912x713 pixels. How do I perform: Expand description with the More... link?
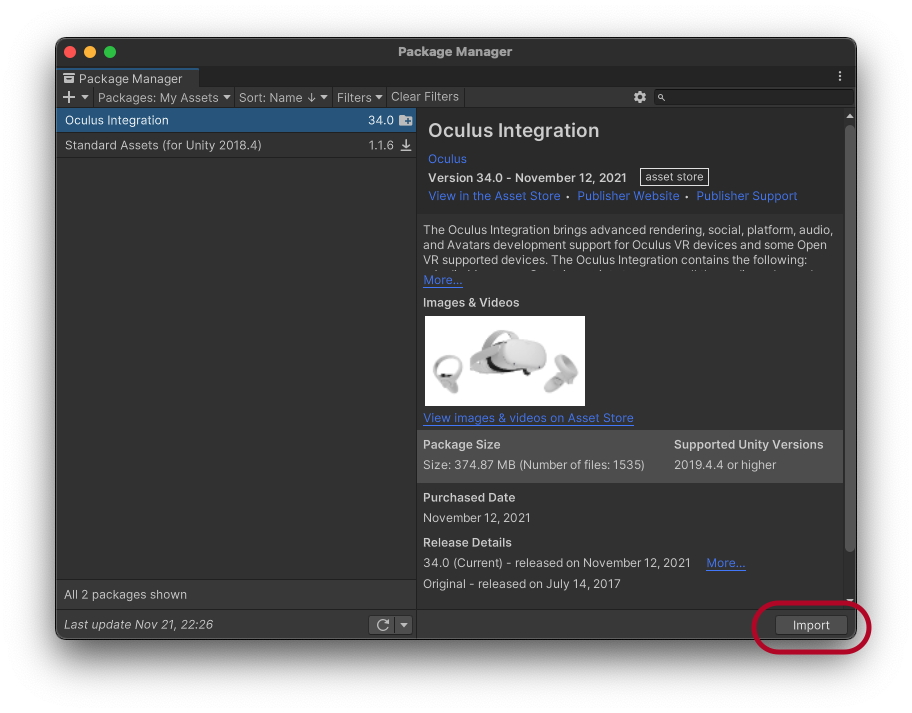(x=443, y=280)
